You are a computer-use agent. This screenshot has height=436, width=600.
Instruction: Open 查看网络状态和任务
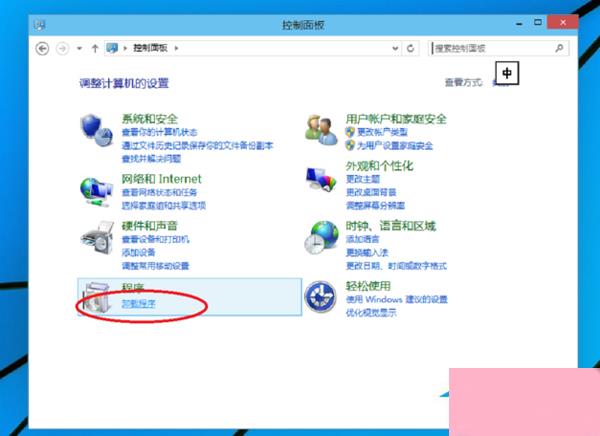[x=160, y=192]
